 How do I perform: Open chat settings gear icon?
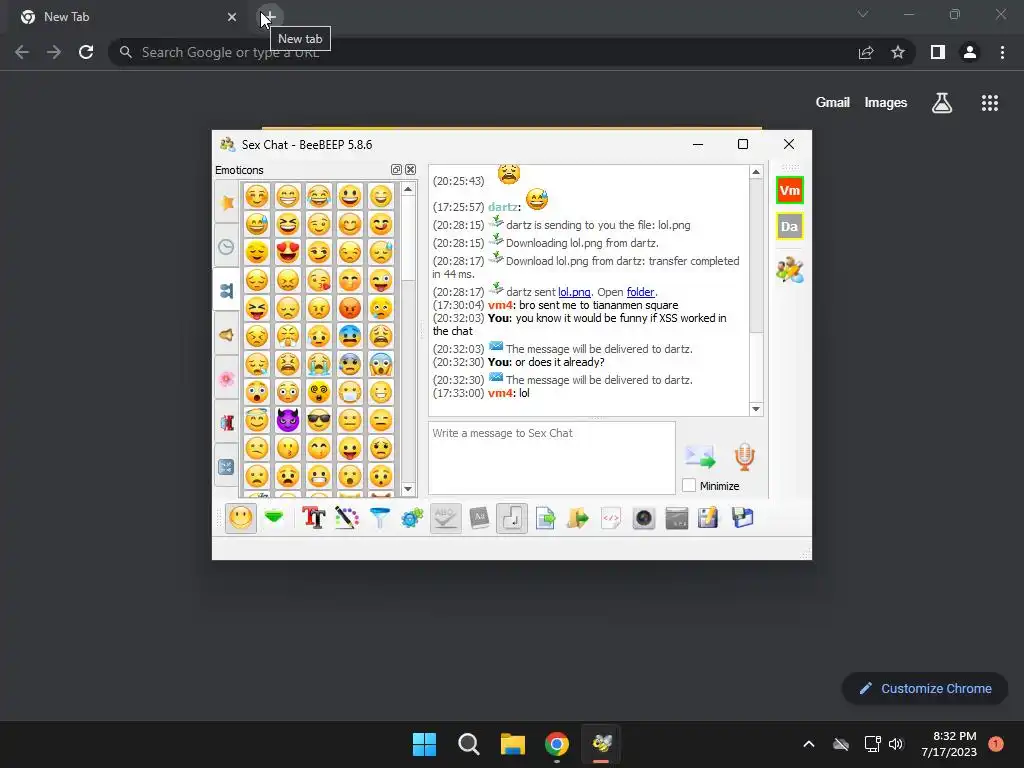413,518
